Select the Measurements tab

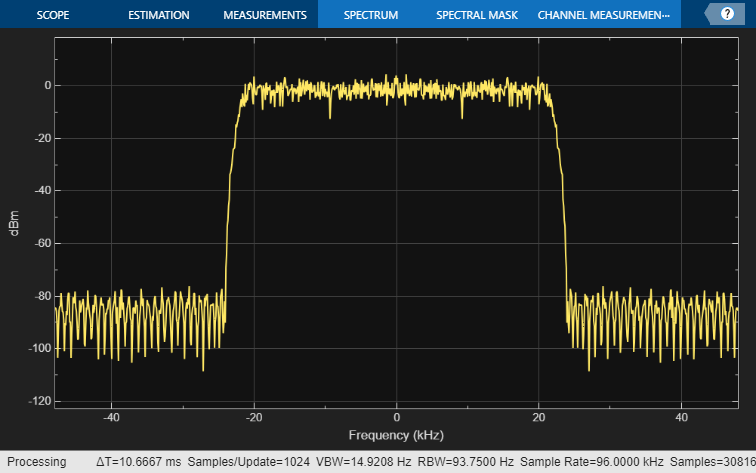pos(264,16)
